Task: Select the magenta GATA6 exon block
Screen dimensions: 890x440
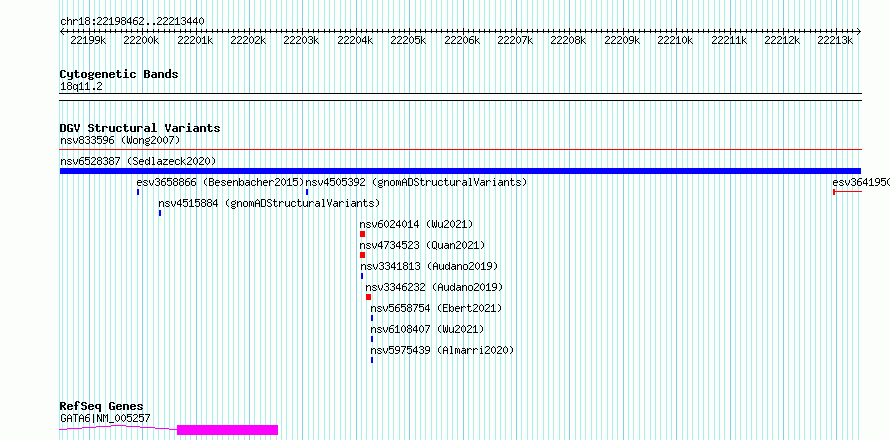Action: [228, 430]
